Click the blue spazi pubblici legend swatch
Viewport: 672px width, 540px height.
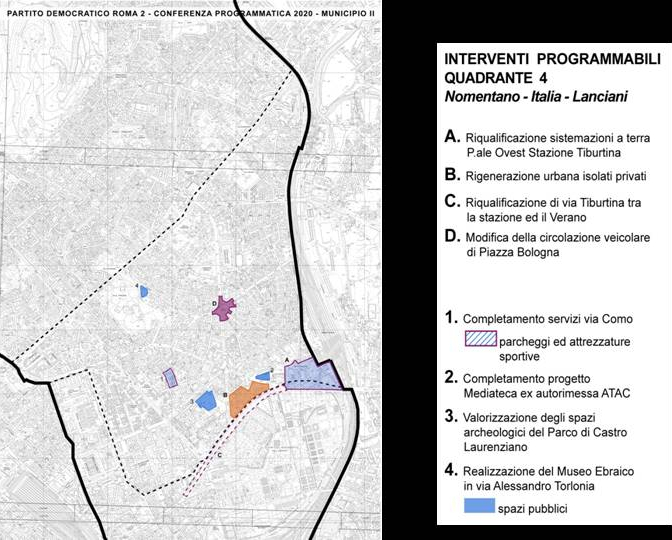(x=490, y=509)
